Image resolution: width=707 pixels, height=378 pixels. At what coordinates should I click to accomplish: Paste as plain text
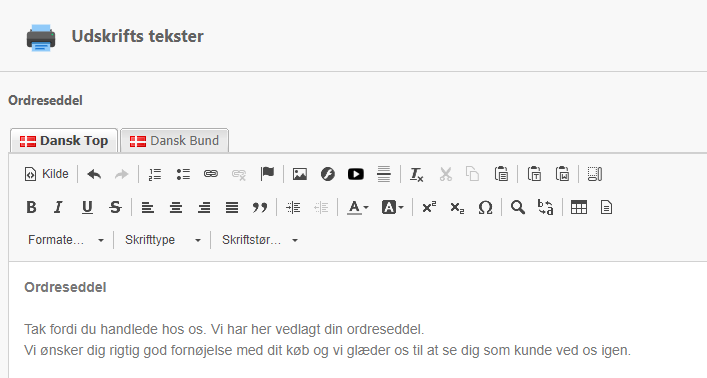[x=534, y=174]
